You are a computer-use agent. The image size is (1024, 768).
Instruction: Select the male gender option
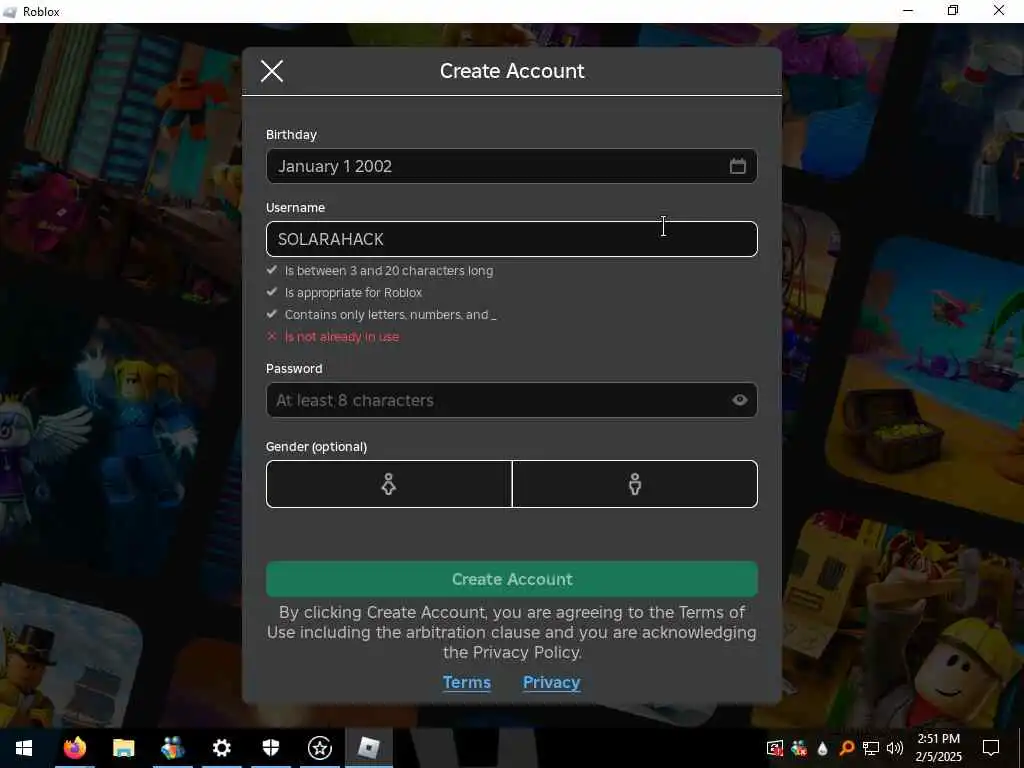pyautogui.click(x=635, y=484)
